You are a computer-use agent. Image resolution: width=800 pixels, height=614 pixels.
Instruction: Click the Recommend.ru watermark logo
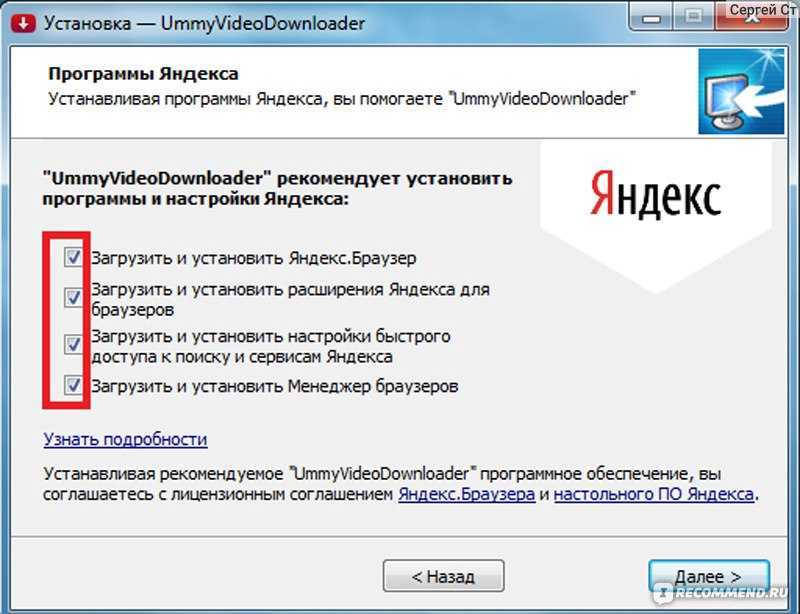pyautogui.click(x=721, y=592)
